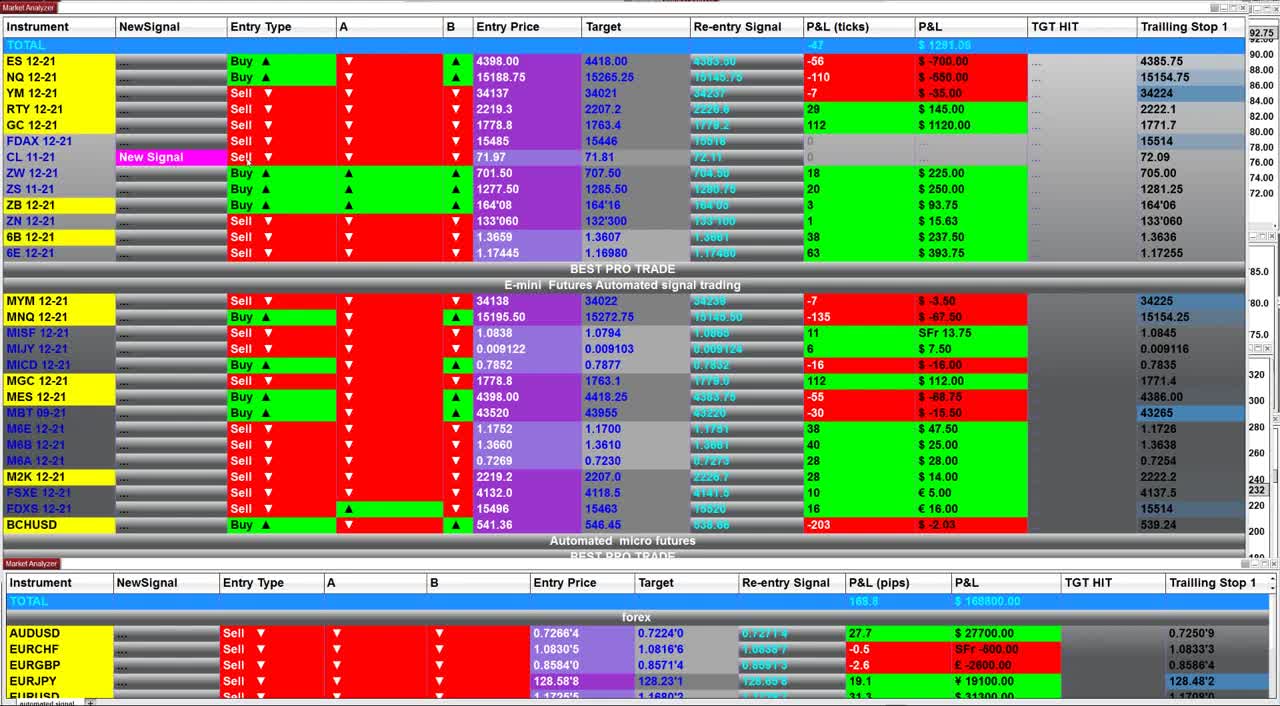Click target 15265.25 in NQ 12-21 row
The height and width of the screenshot is (706, 1280).
(635, 77)
